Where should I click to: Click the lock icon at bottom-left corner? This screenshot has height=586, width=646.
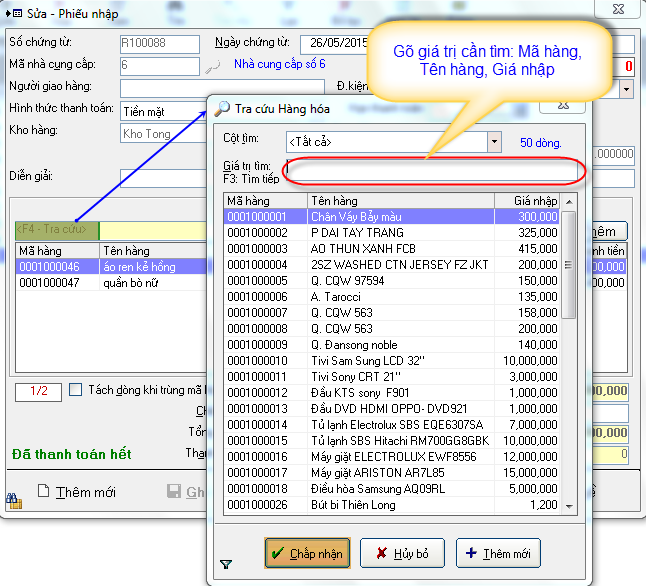[14, 501]
